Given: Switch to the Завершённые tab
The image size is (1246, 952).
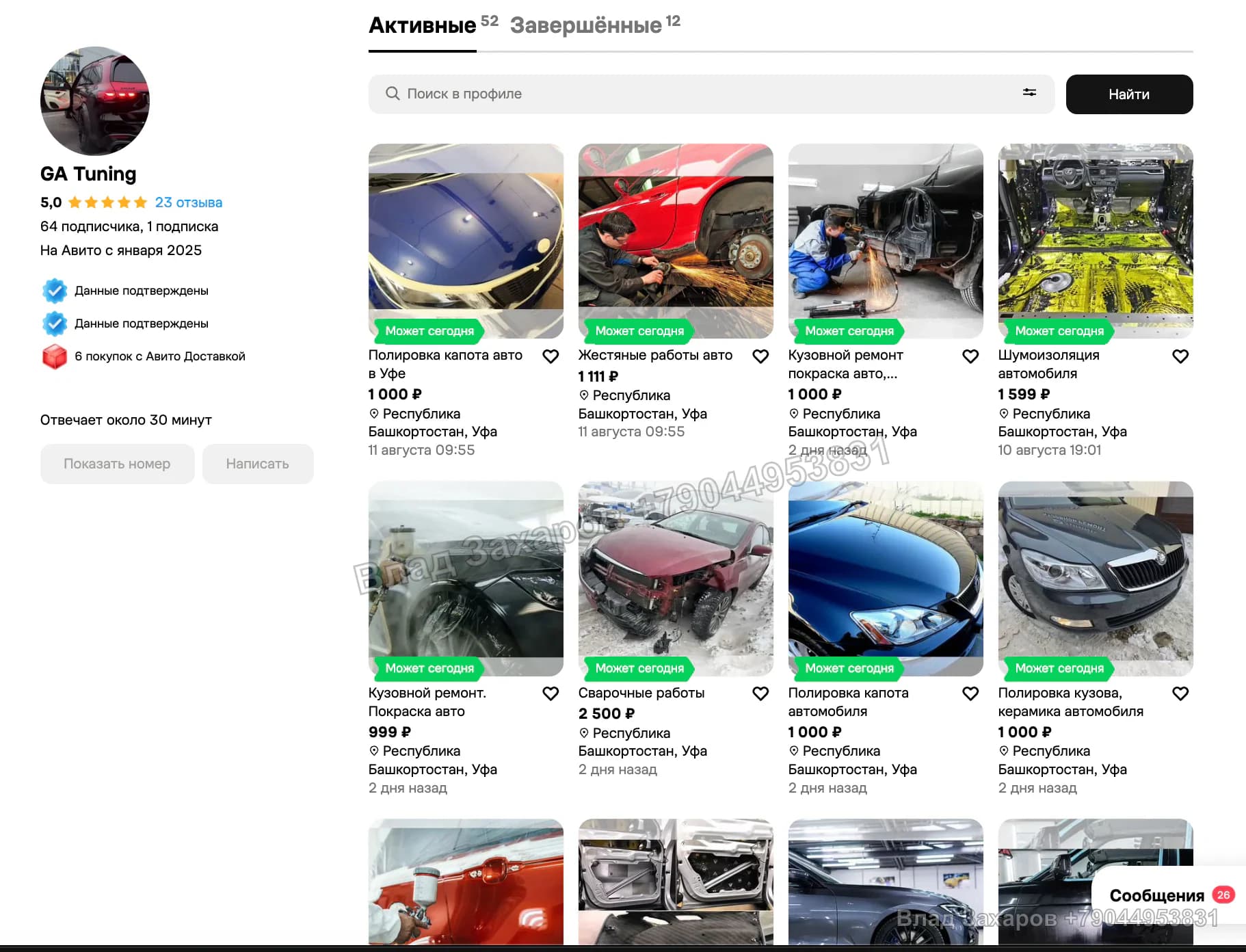Looking at the screenshot, I should click(x=586, y=25).
